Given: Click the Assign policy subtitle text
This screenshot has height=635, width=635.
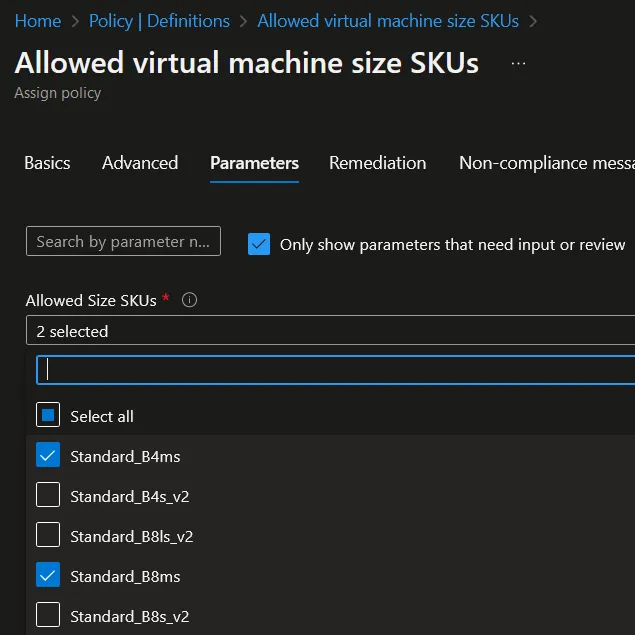Looking at the screenshot, I should [x=58, y=93].
